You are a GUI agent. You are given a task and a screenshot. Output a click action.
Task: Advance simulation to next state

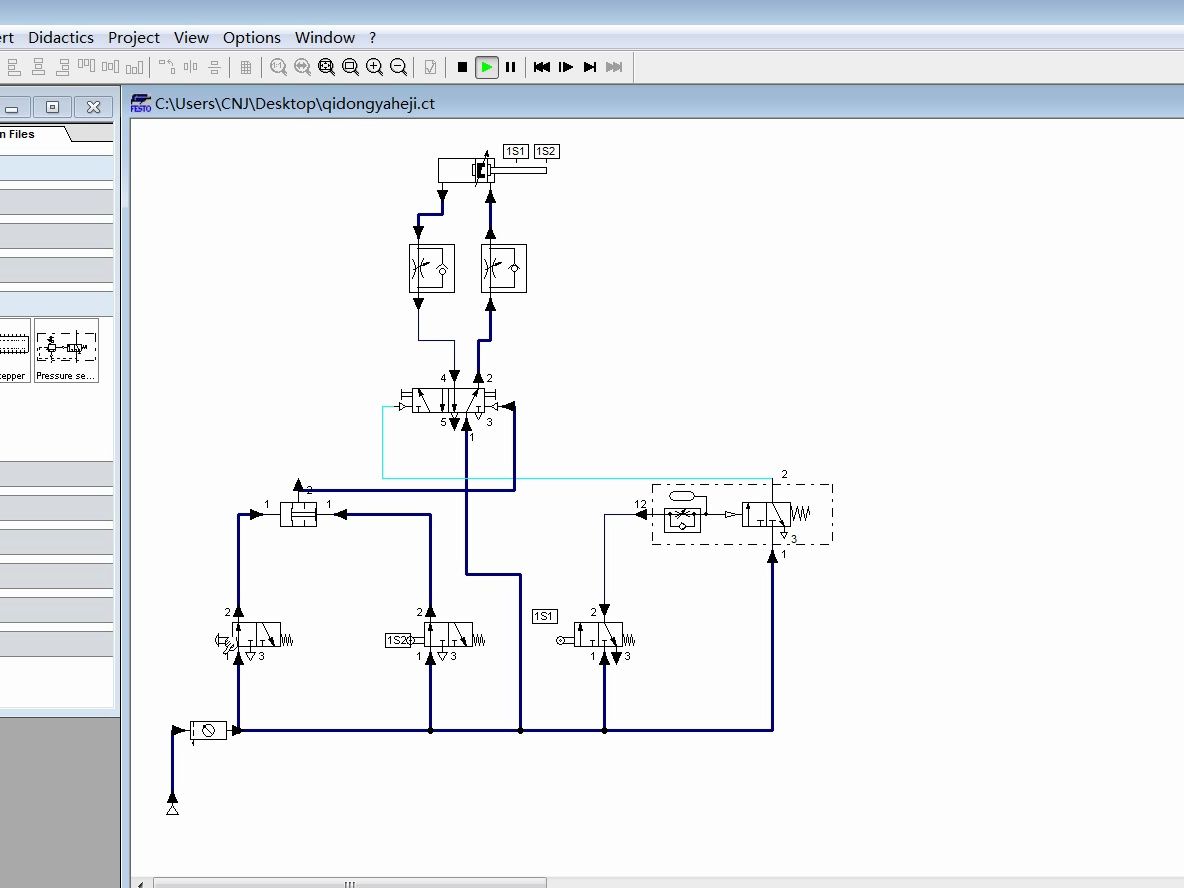pos(590,66)
